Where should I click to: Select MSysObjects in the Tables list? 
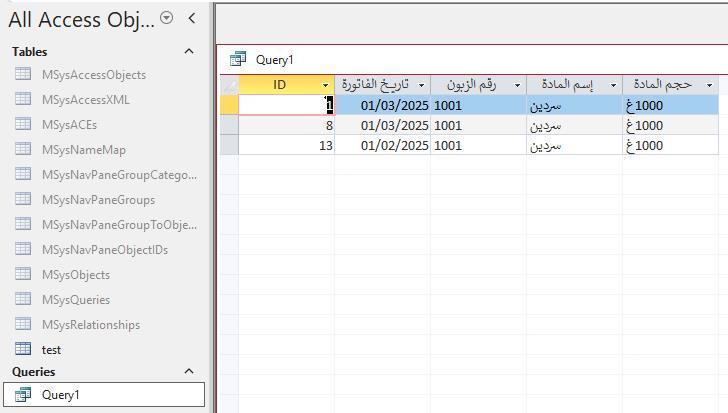[76, 275]
